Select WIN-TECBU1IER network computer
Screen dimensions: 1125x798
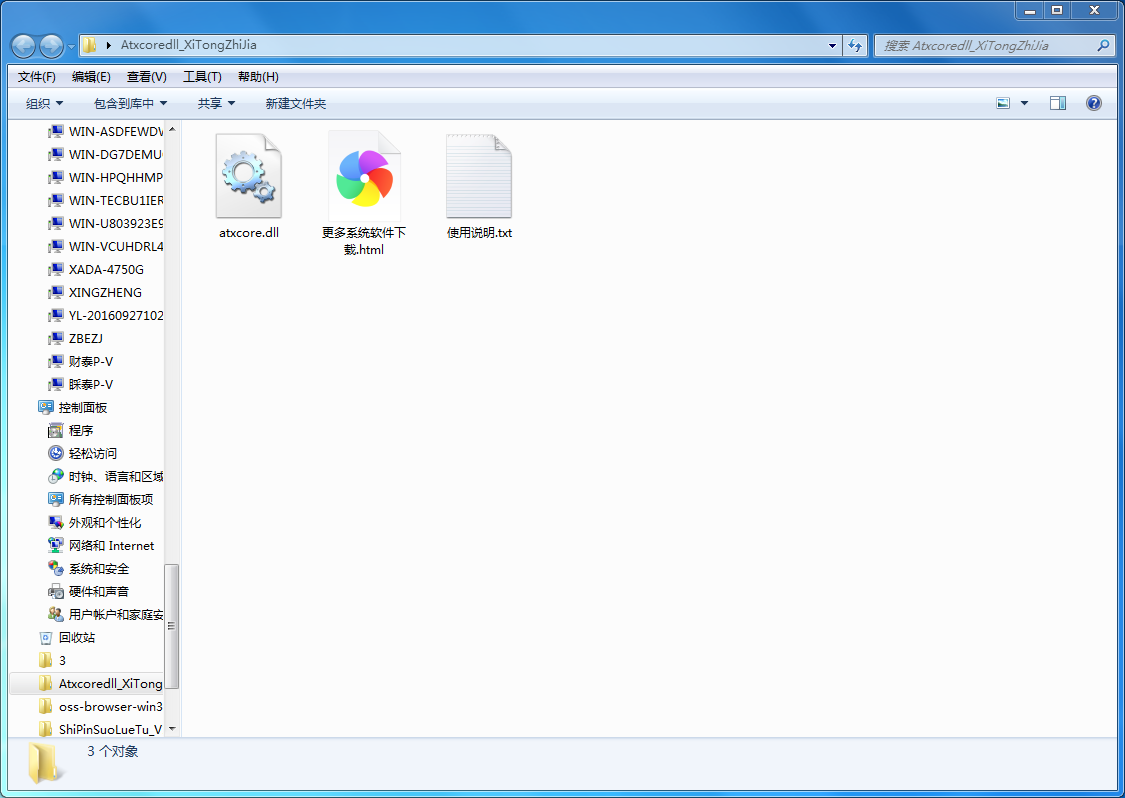pos(105,200)
